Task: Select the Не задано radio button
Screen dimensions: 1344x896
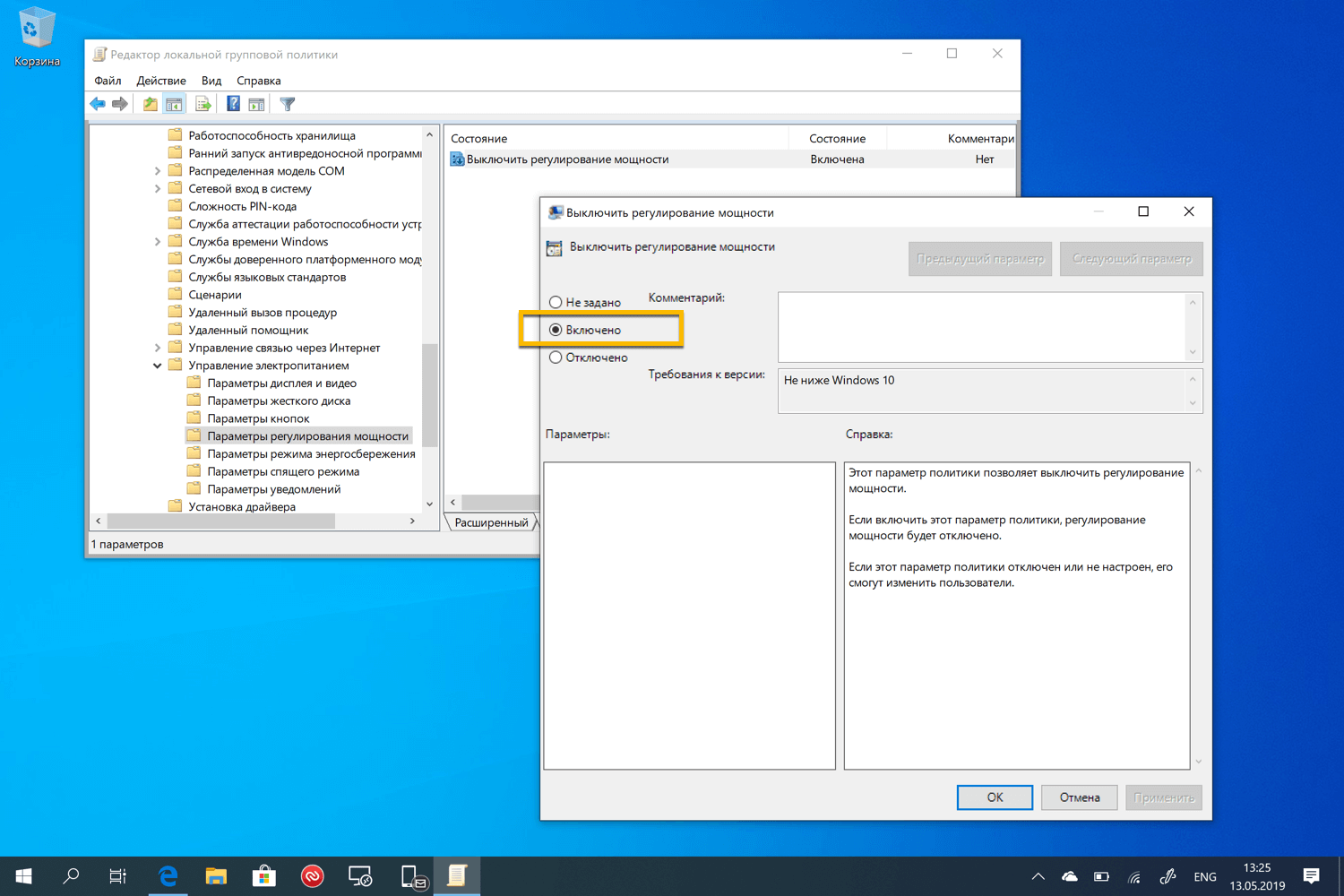Action: (556, 302)
